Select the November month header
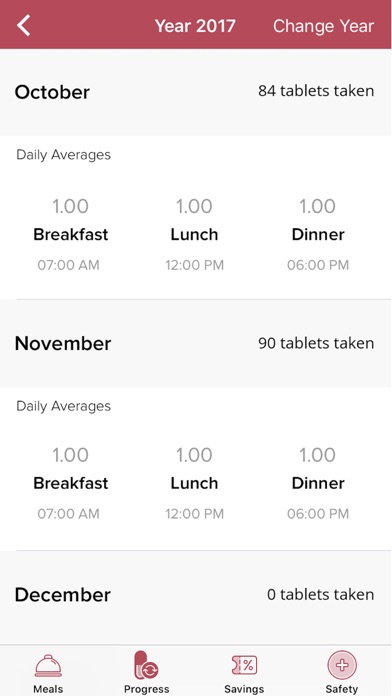This screenshot has width=392, height=696. 63,343
